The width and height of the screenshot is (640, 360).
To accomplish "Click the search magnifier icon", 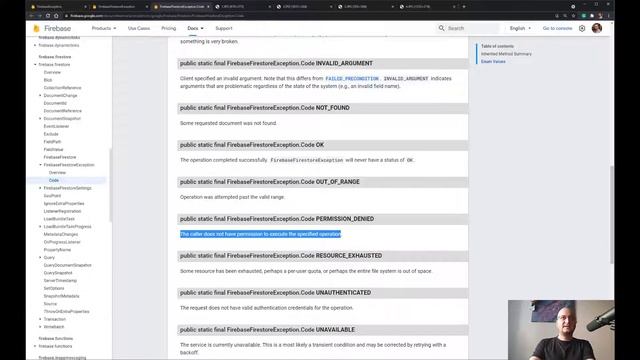I will (441, 28).
